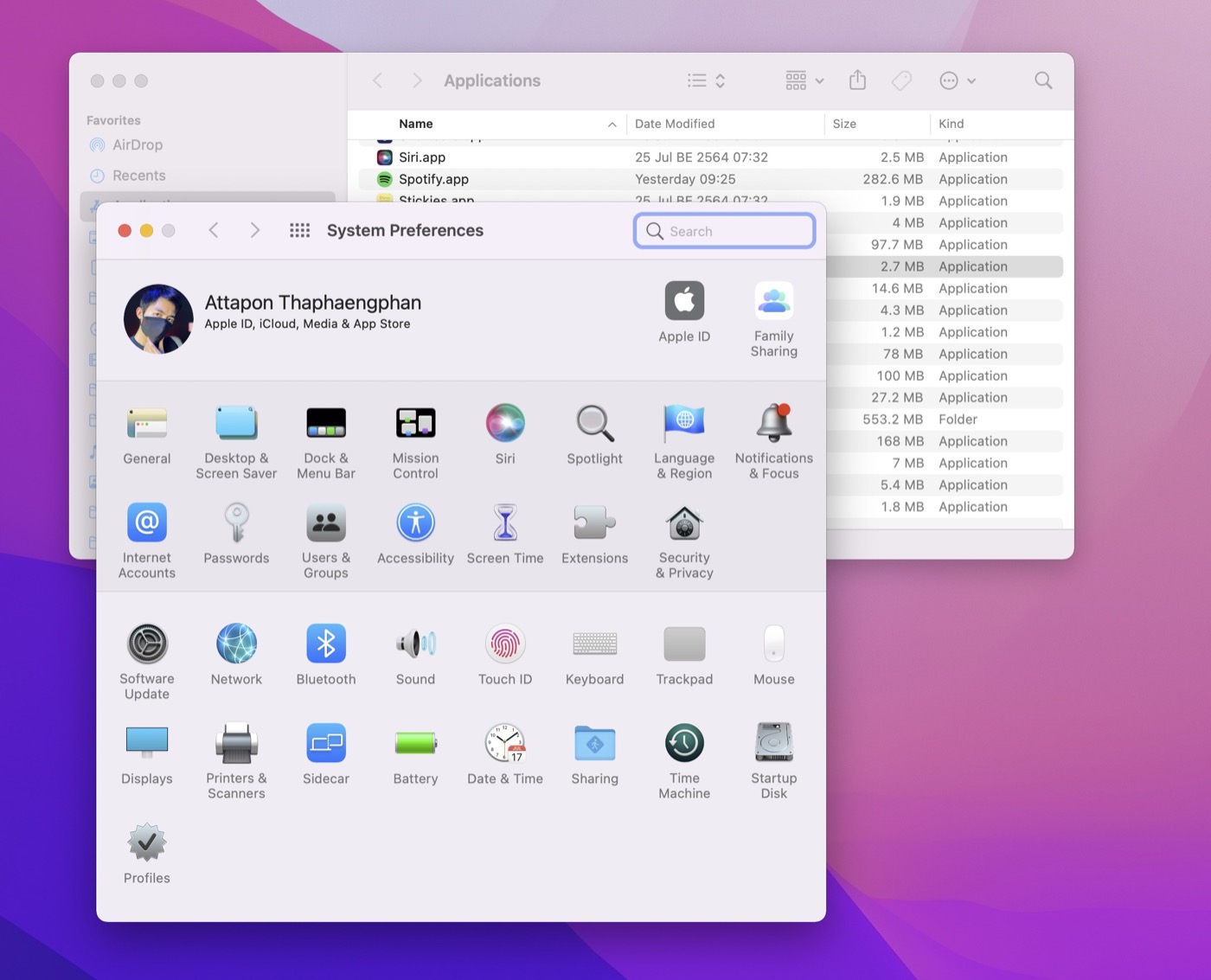Open the Finder grouping options dropdown
Screen dimensions: 1211x980
pyautogui.click(x=803, y=80)
